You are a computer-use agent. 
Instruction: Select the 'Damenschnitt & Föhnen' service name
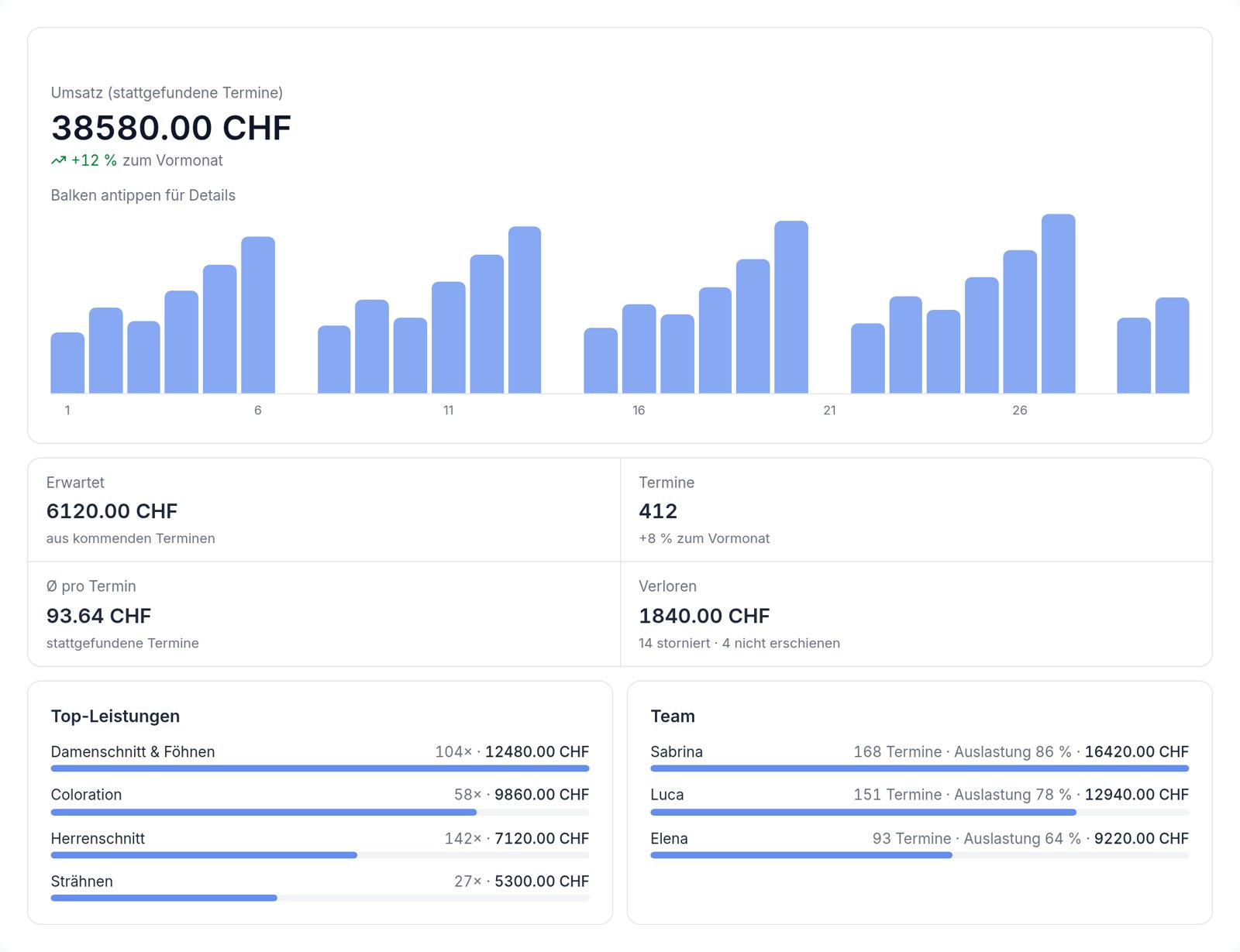tap(133, 751)
